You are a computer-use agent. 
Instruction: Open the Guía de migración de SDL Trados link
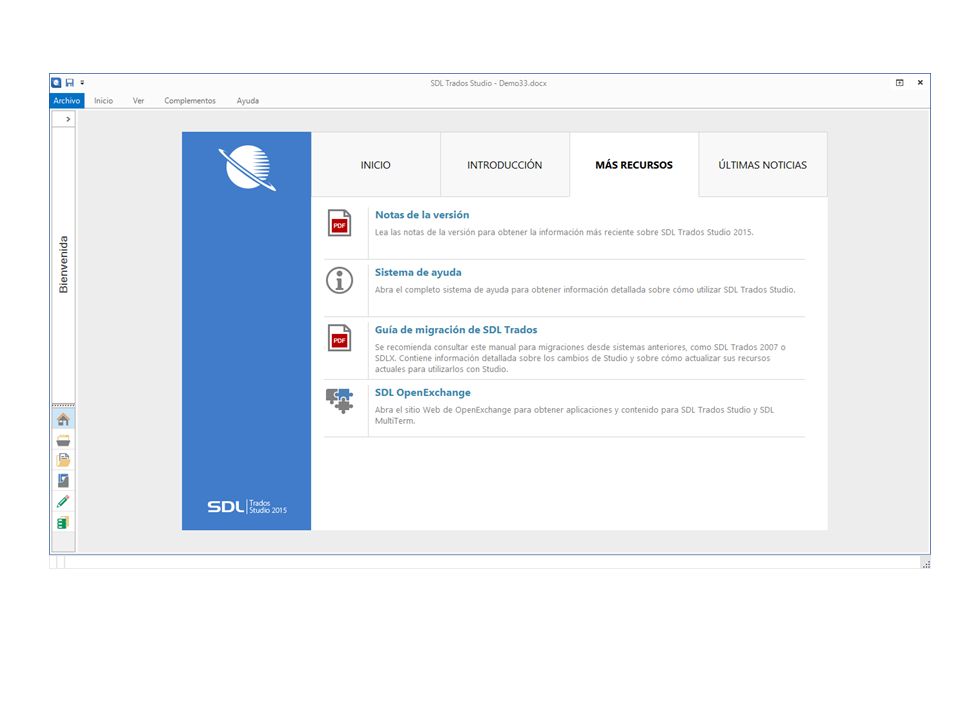pyautogui.click(x=456, y=329)
